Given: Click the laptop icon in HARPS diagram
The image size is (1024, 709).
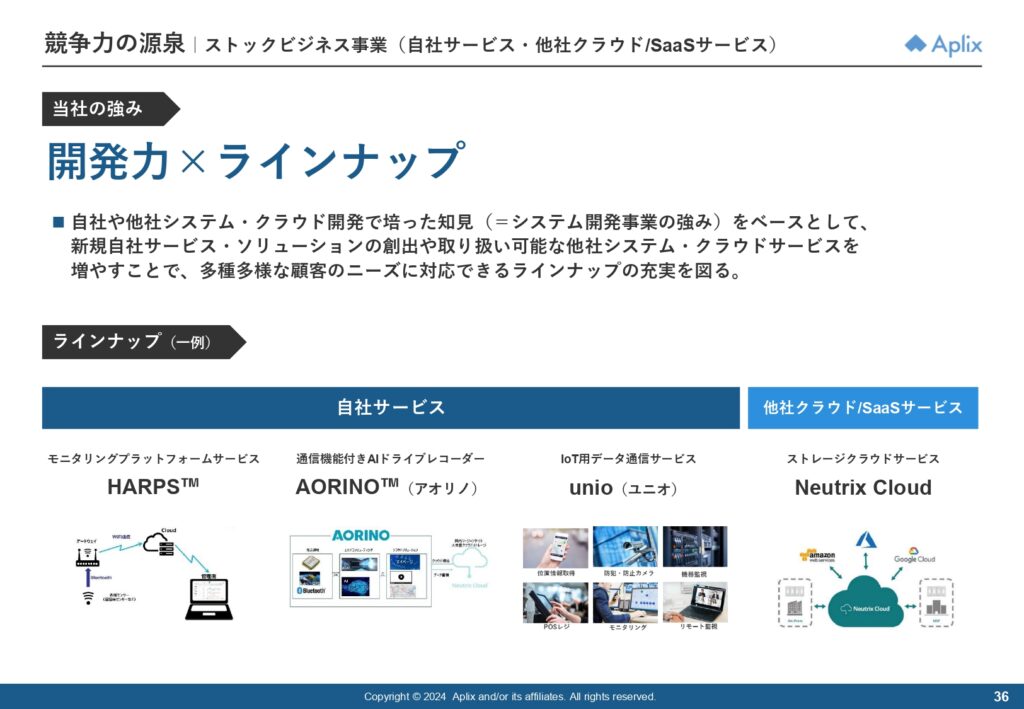Looking at the screenshot, I should click(209, 599).
